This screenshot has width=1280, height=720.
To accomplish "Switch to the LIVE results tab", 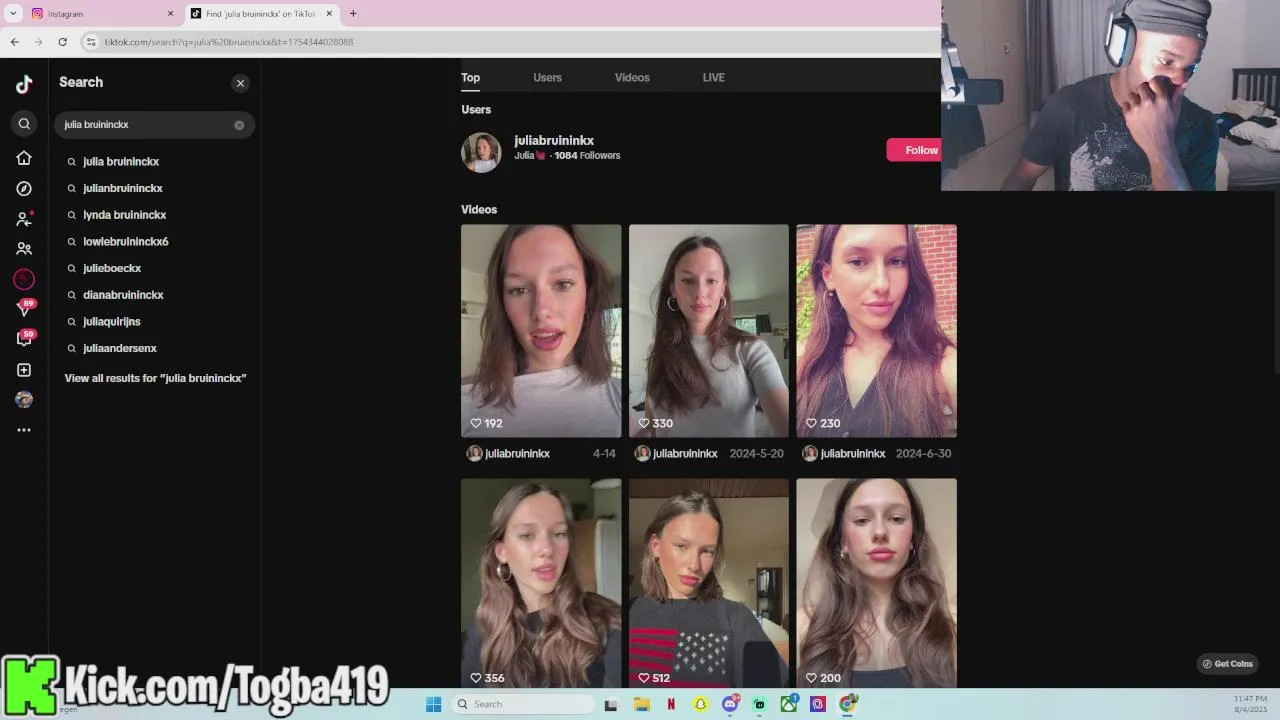I will click(713, 77).
